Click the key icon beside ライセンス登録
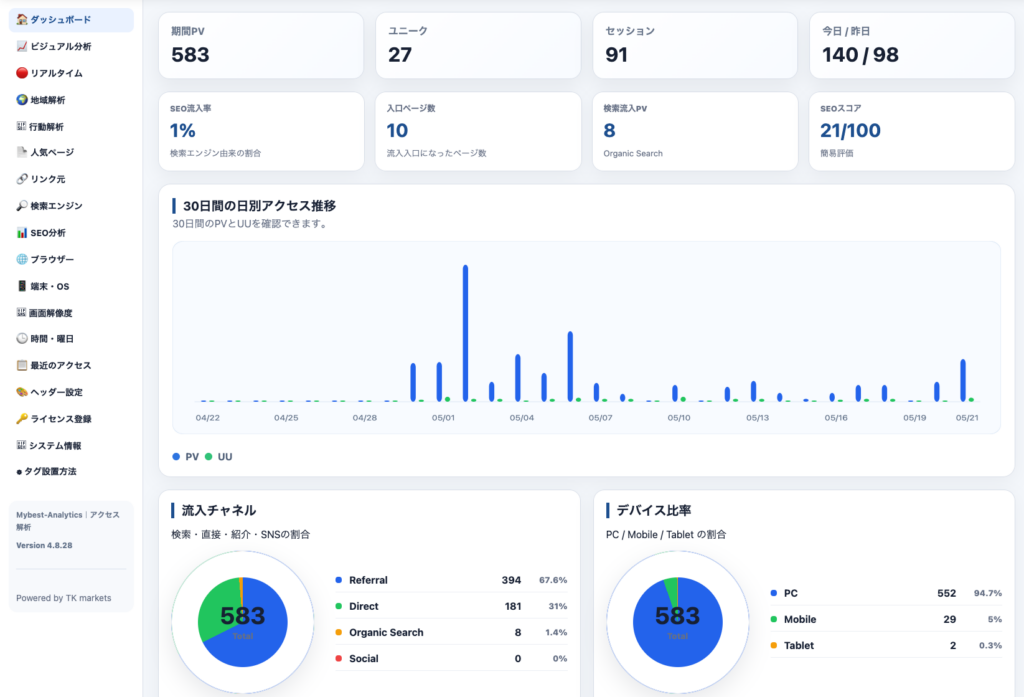Image resolution: width=1024 pixels, height=697 pixels. [x=22, y=419]
